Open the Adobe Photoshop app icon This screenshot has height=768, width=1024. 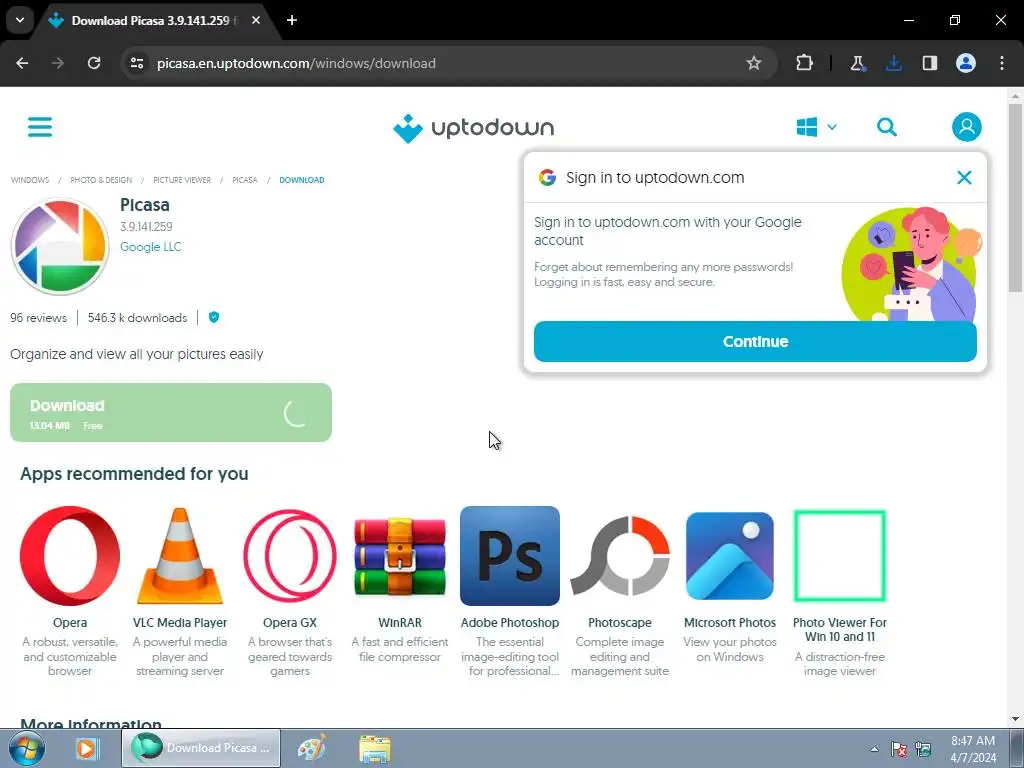coord(510,556)
